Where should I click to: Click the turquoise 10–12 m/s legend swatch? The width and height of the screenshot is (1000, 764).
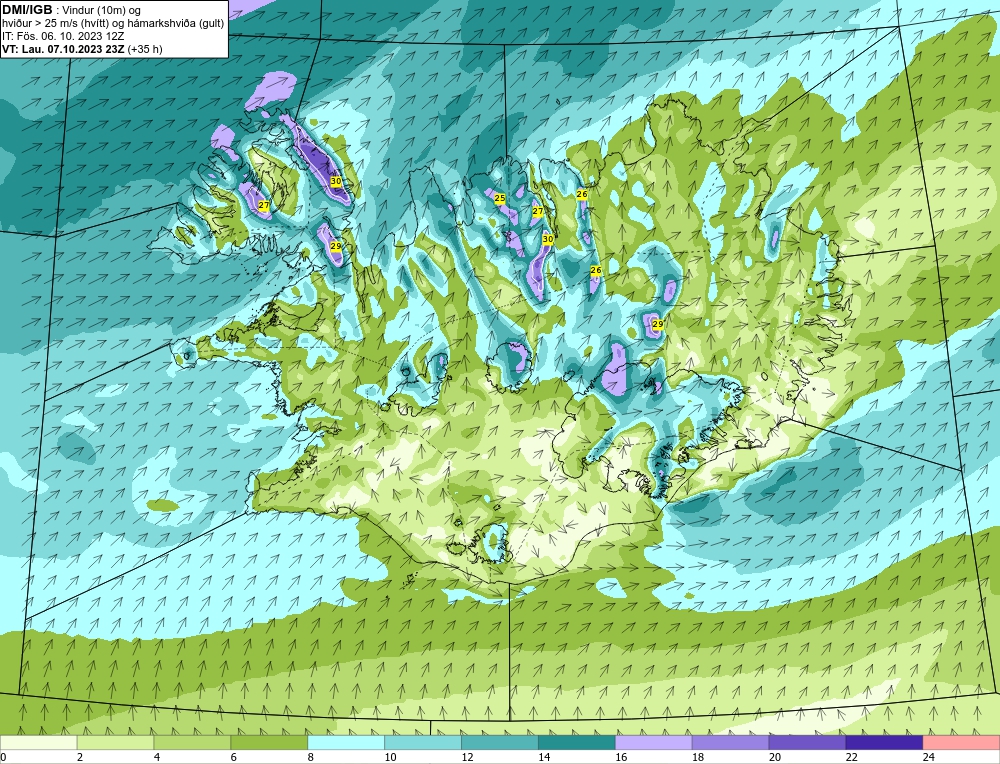pos(423,742)
